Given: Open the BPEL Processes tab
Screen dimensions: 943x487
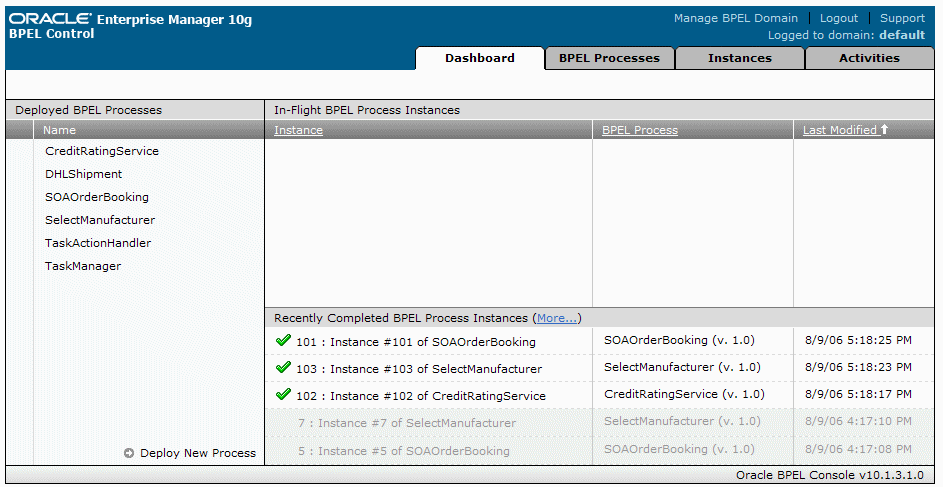Looking at the screenshot, I should 609,58.
